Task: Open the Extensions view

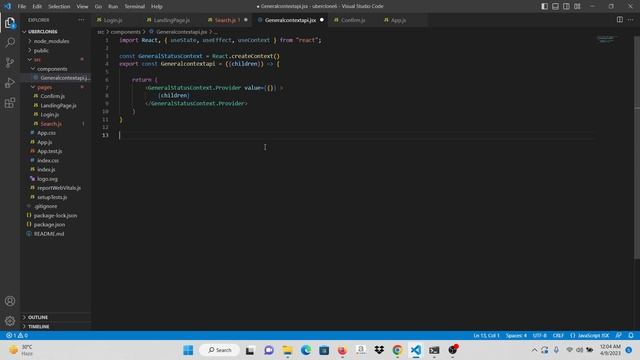Action: pyautogui.click(x=10, y=102)
